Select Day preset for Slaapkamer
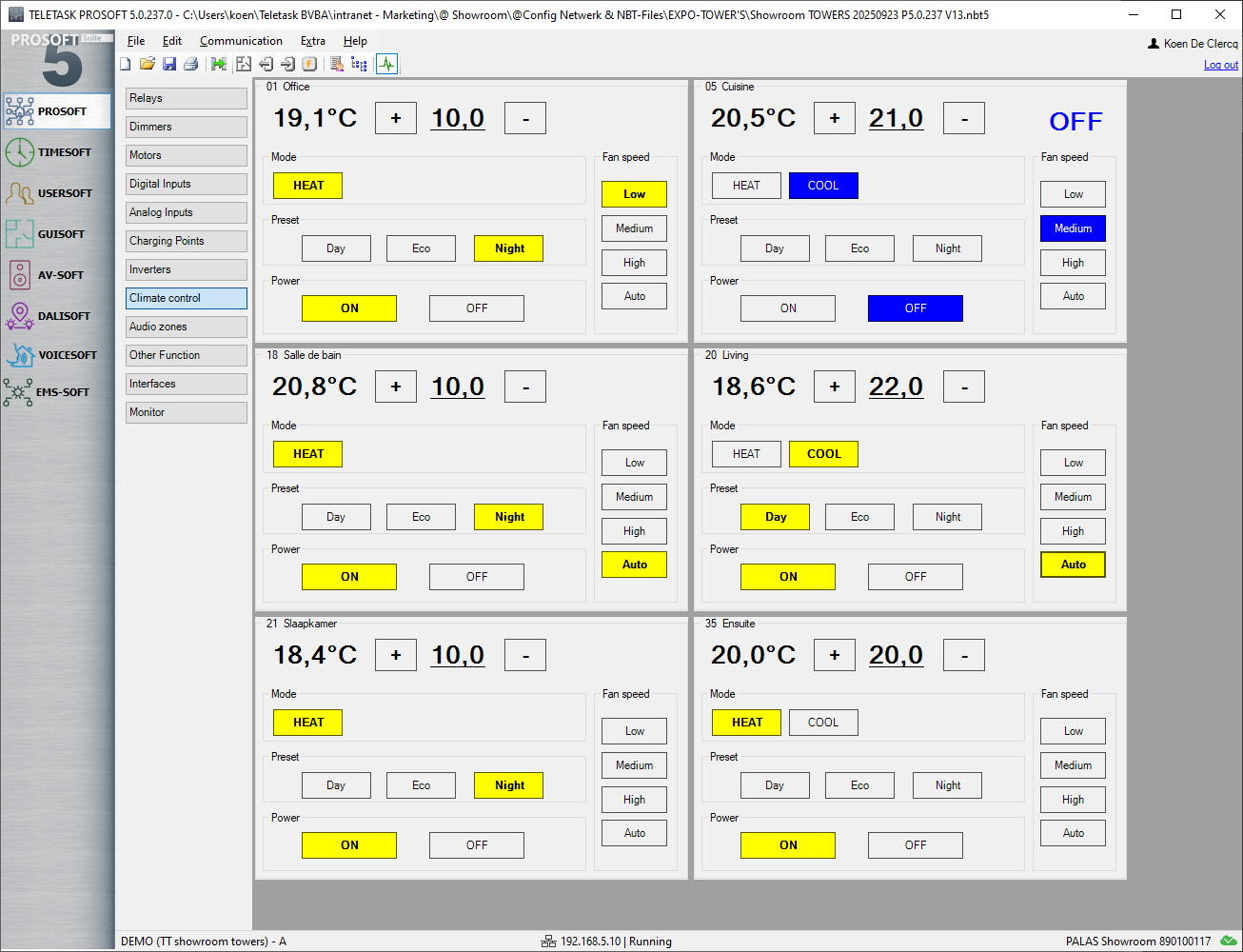The width and height of the screenshot is (1243, 952). tap(335, 785)
